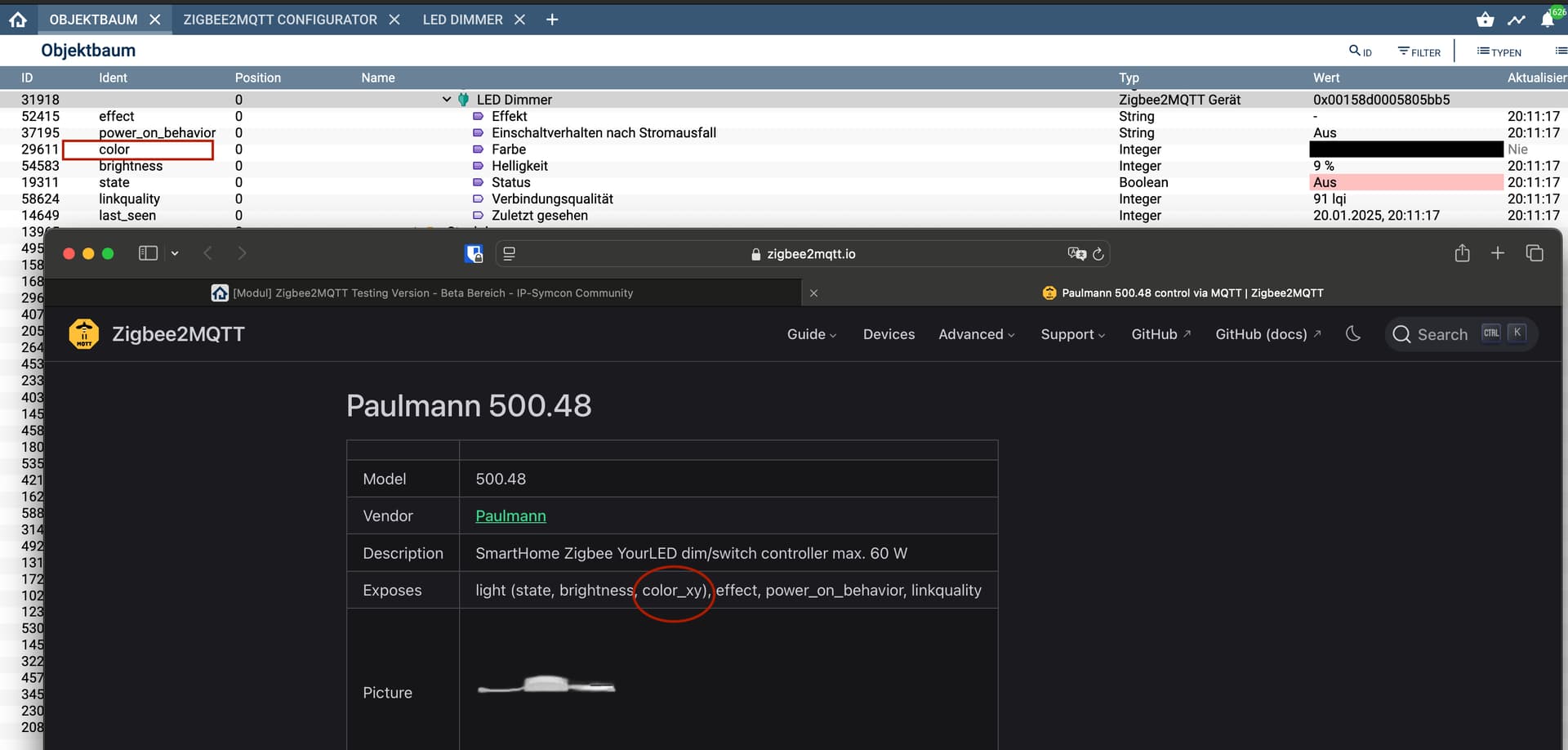Open the Paulmann vendor link
Image resolution: width=1568 pixels, height=750 pixels.
coord(510,516)
